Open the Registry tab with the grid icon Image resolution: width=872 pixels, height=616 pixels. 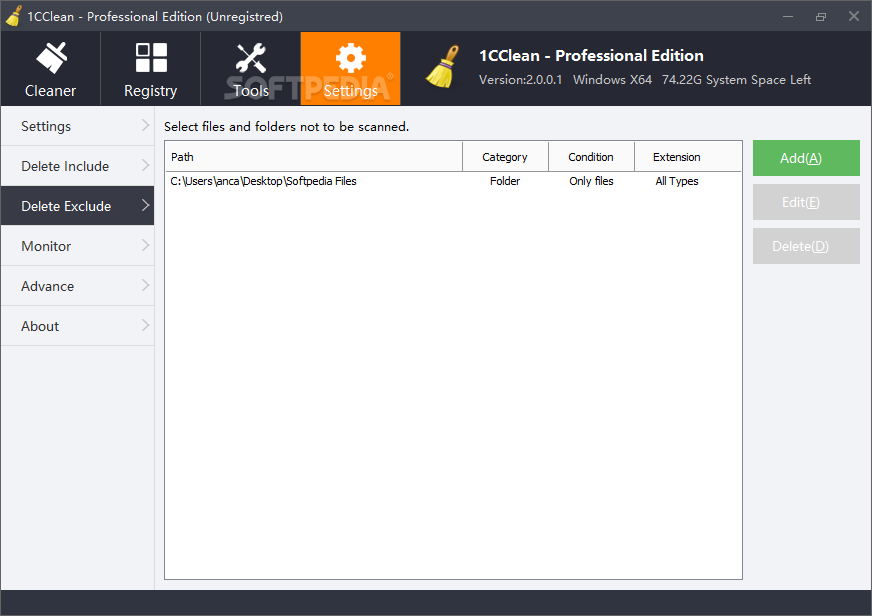(x=151, y=69)
